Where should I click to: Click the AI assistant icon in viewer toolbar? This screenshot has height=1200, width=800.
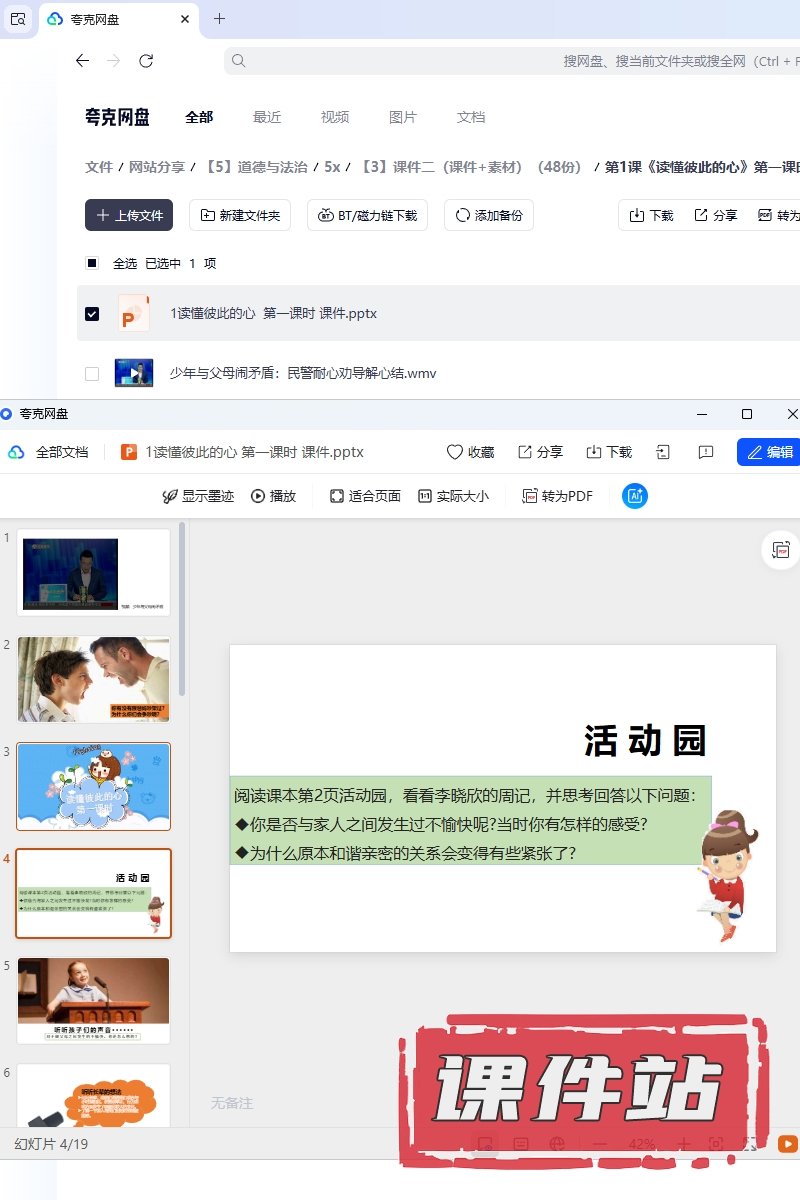point(634,496)
